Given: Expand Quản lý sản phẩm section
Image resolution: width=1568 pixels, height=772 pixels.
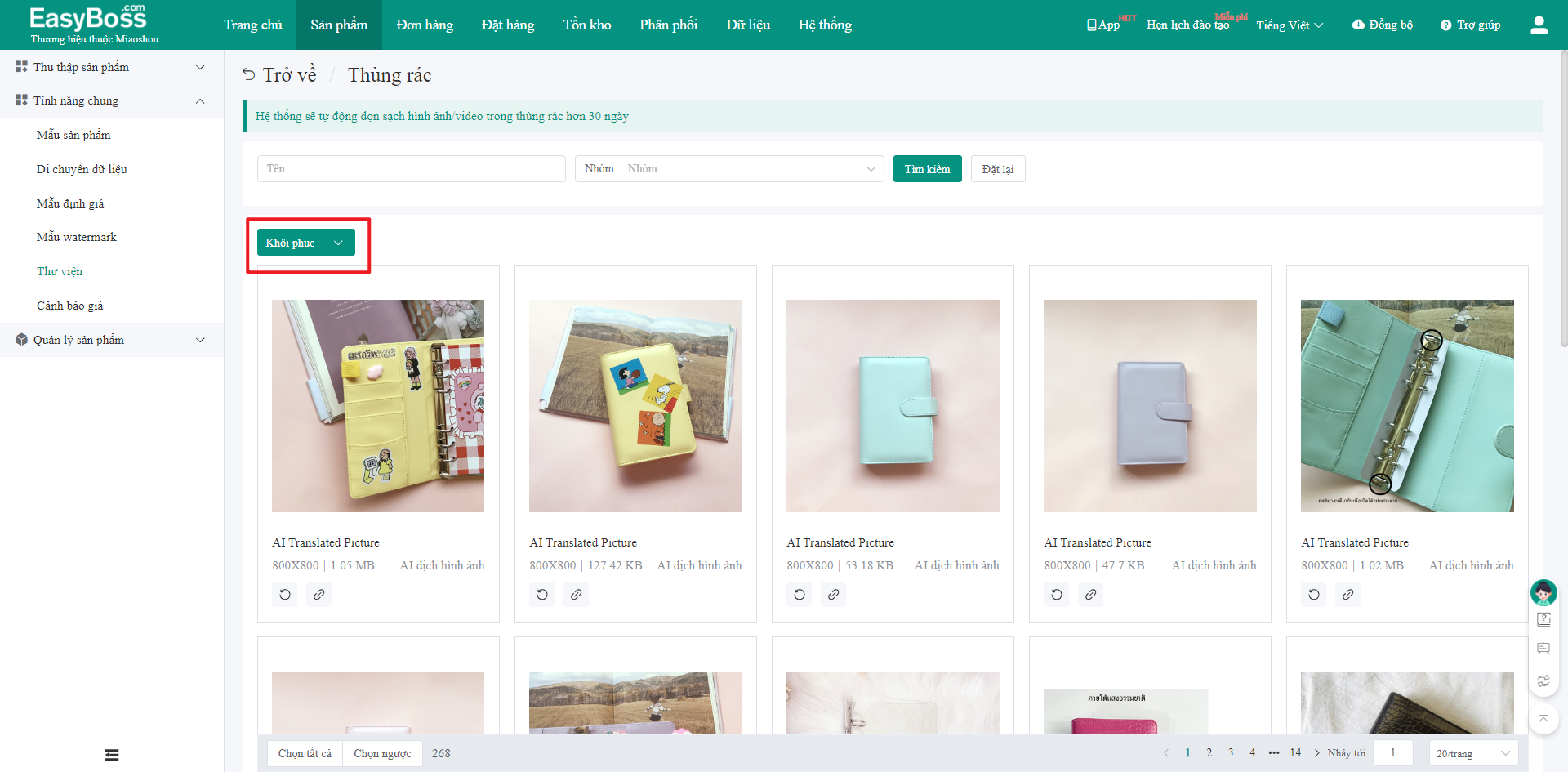Looking at the screenshot, I should coord(112,340).
